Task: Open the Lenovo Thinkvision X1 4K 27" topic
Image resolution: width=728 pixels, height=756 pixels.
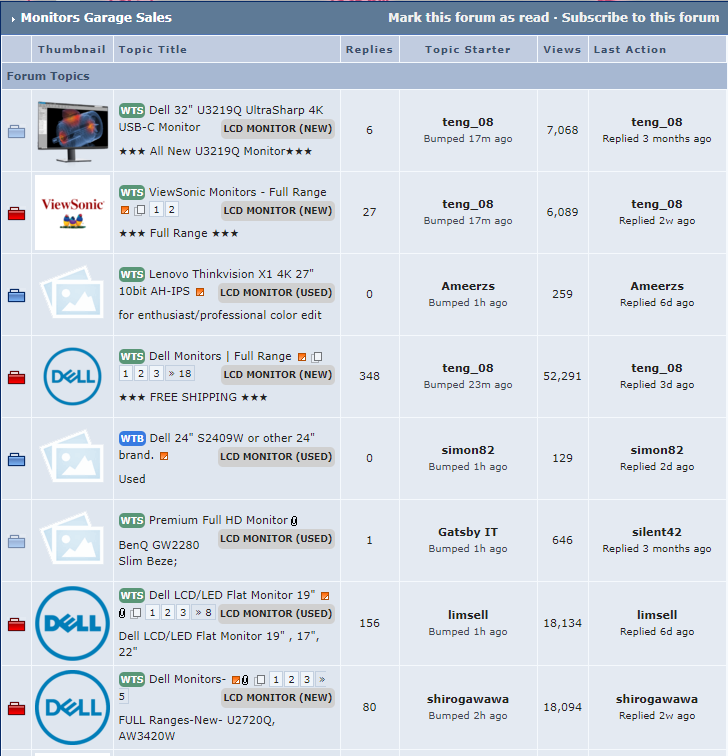Action: pyautogui.click(x=231, y=274)
